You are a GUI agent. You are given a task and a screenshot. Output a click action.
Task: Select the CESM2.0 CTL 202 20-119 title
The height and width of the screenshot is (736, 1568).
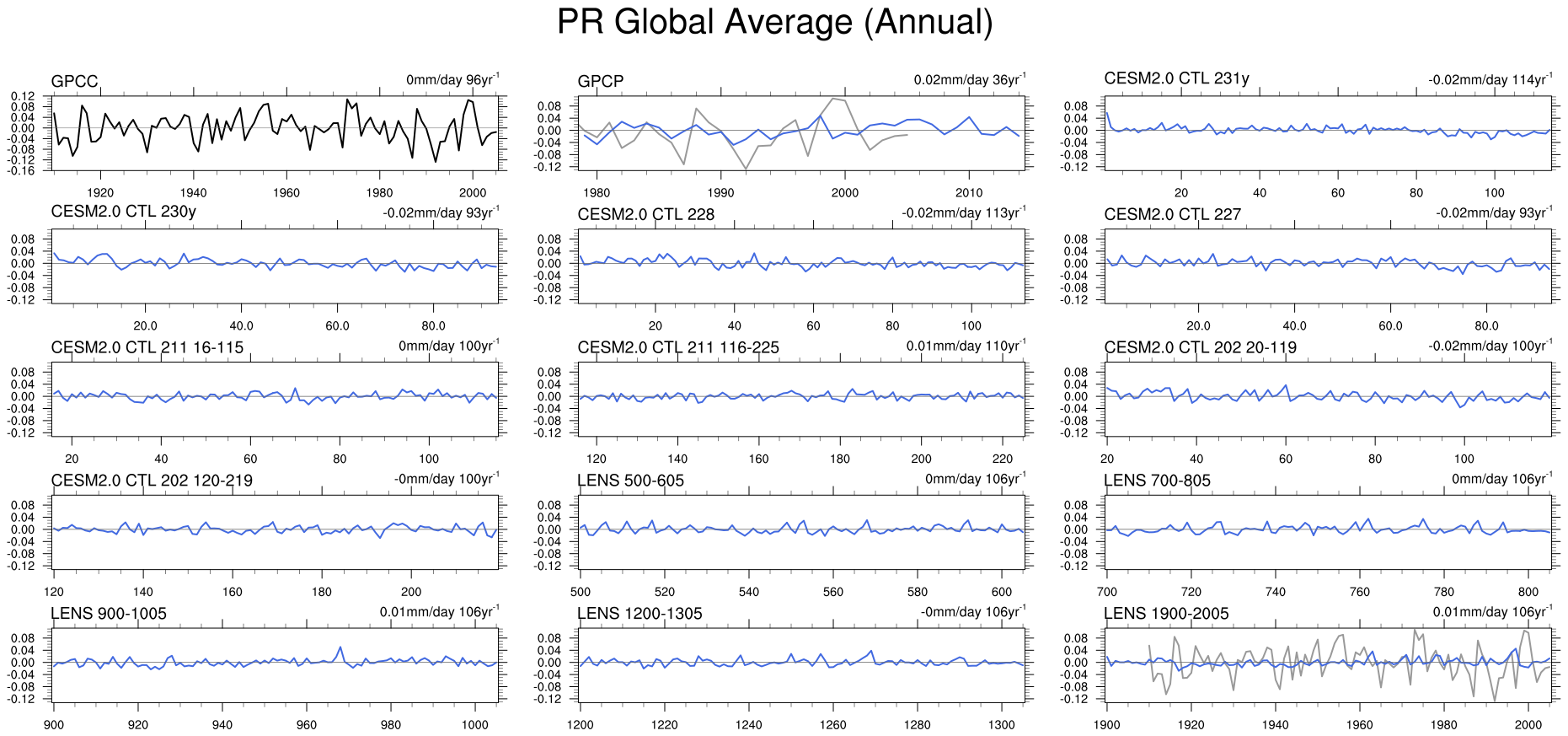click(1200, 348)
